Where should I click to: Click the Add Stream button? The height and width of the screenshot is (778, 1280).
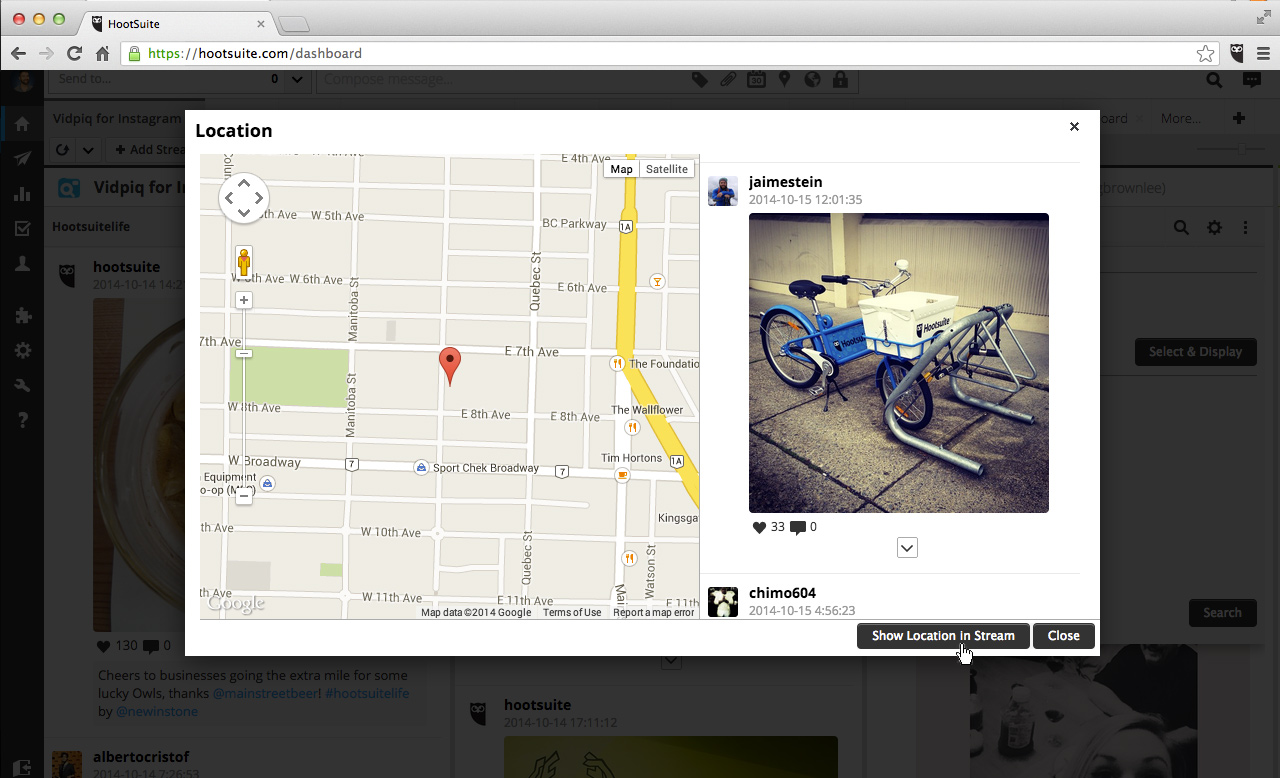pos(151,150)
